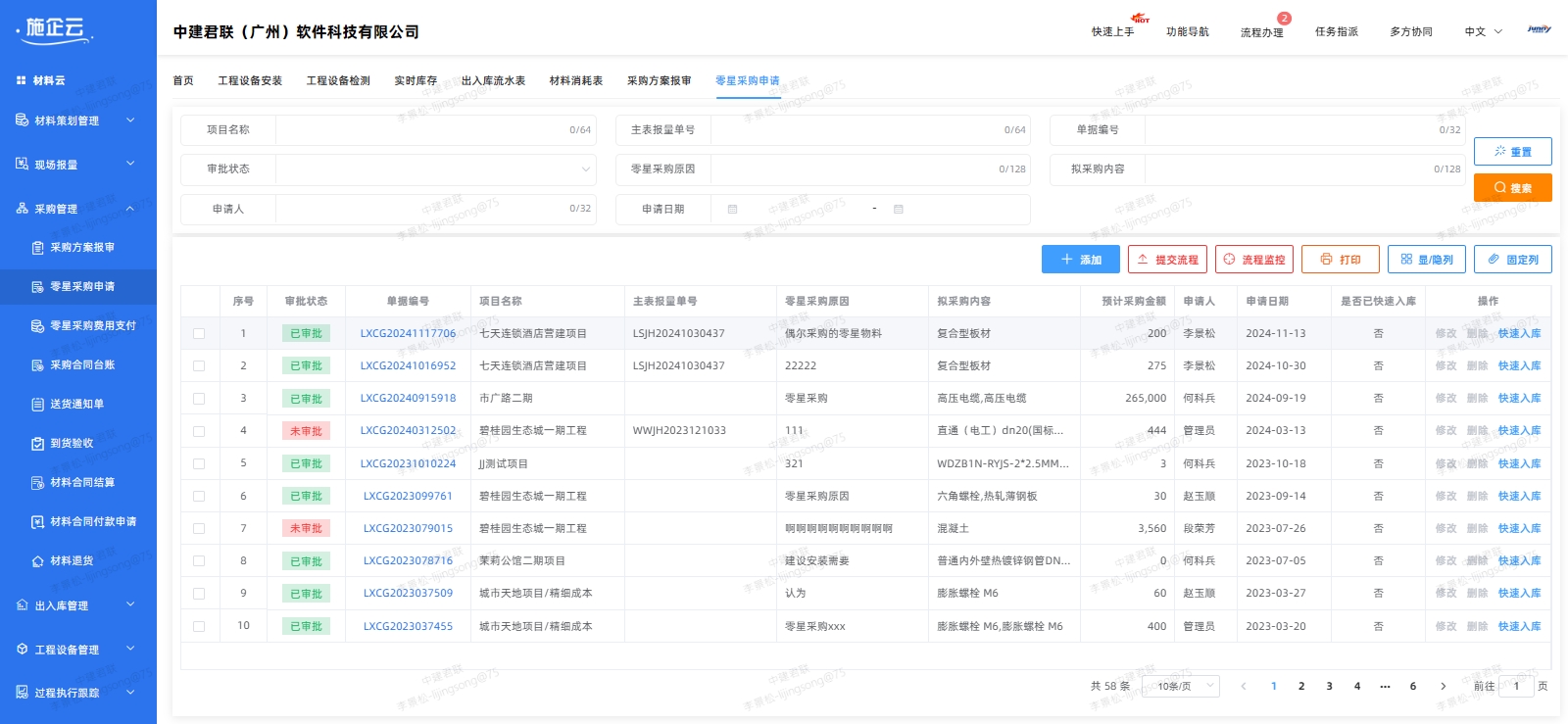Open document link LXCG20241117706

[408, 334]
